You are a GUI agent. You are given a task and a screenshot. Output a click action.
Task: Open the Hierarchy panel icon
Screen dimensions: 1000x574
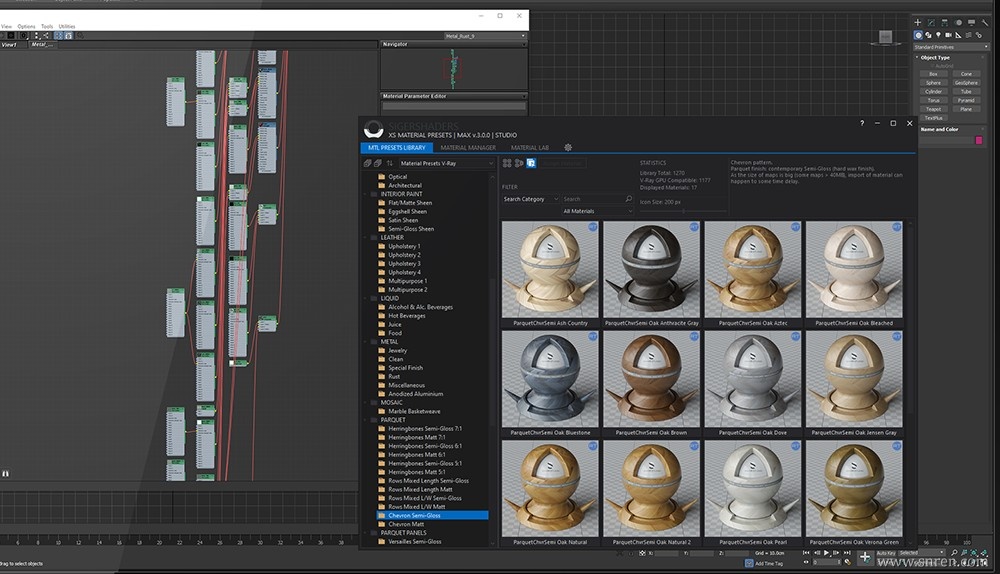tap(944, 22)
